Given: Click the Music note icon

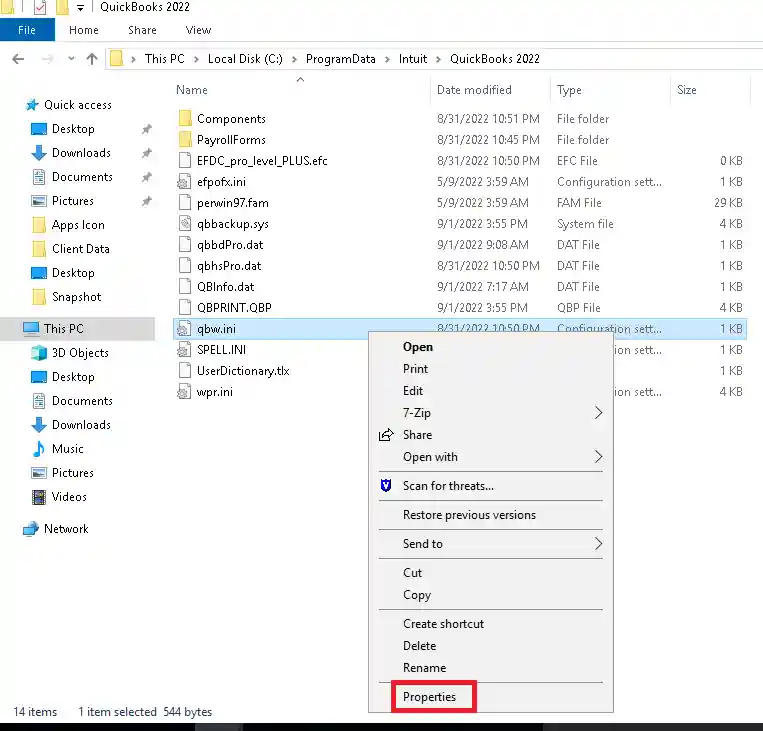Looking at the screenshot, I should pyautogui.click(x=38, y=449).
